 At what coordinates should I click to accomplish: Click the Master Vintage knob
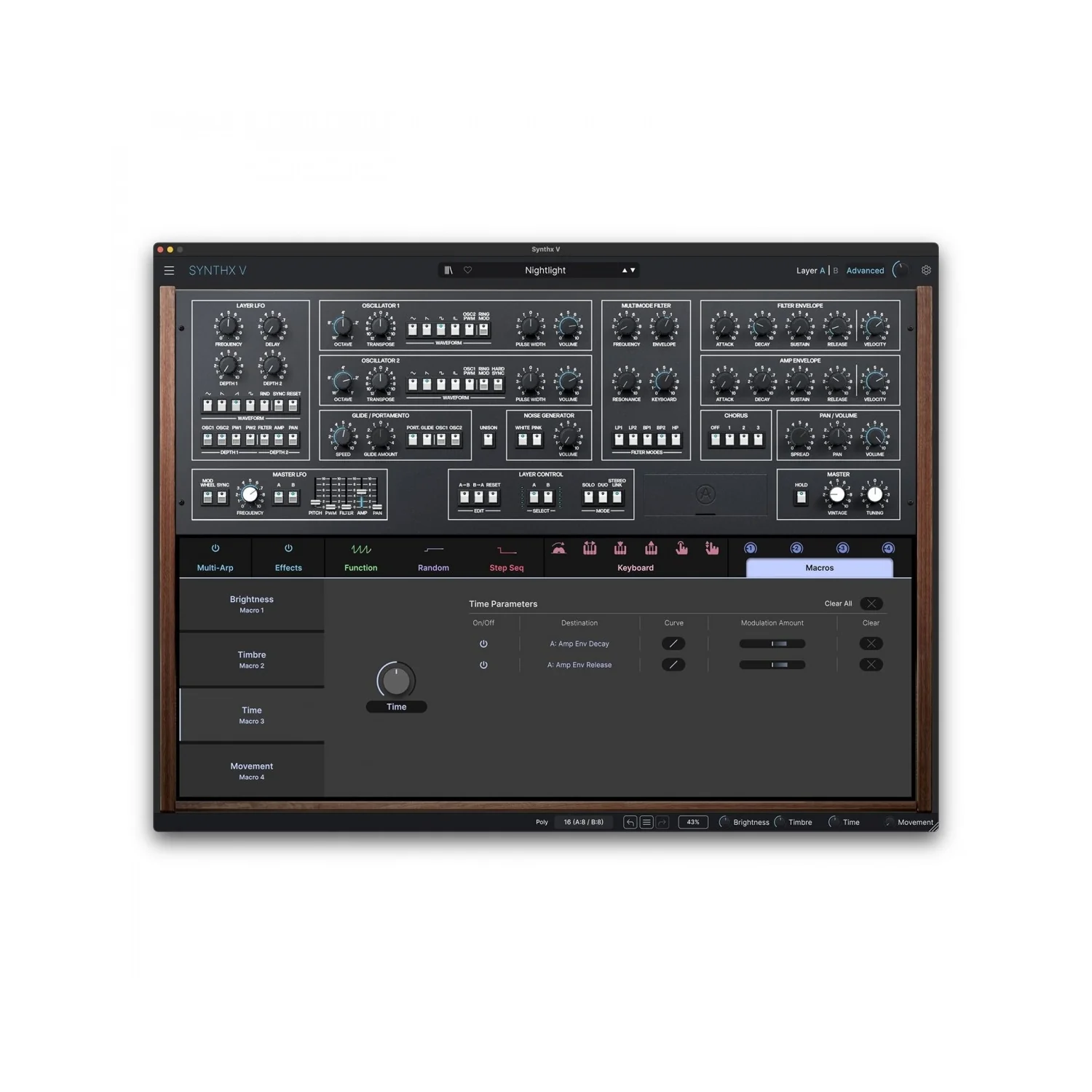837,495
